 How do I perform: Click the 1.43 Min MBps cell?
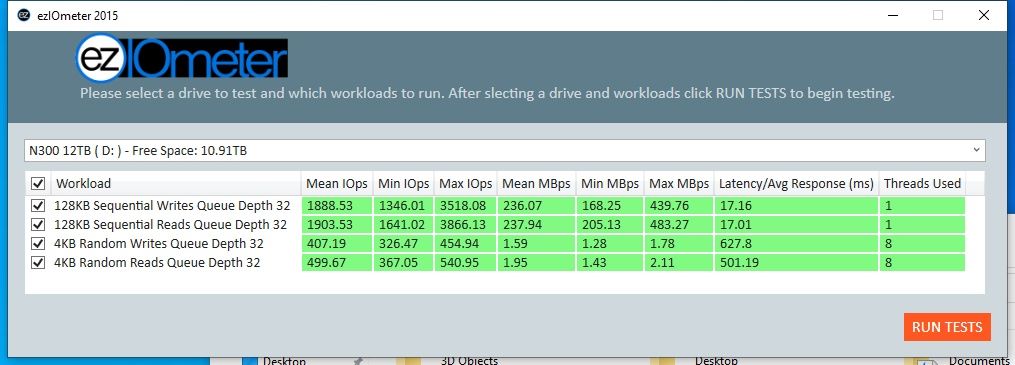610,263
